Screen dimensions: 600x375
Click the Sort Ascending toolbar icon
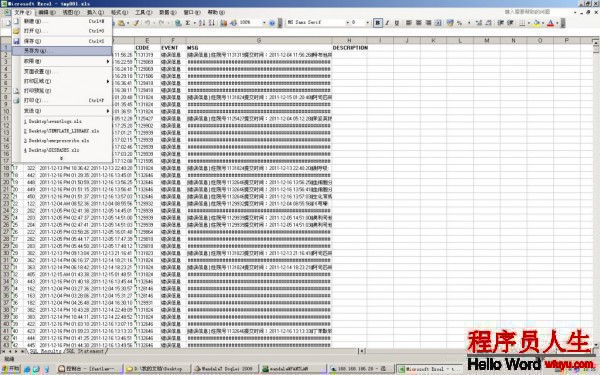[202, 23]
